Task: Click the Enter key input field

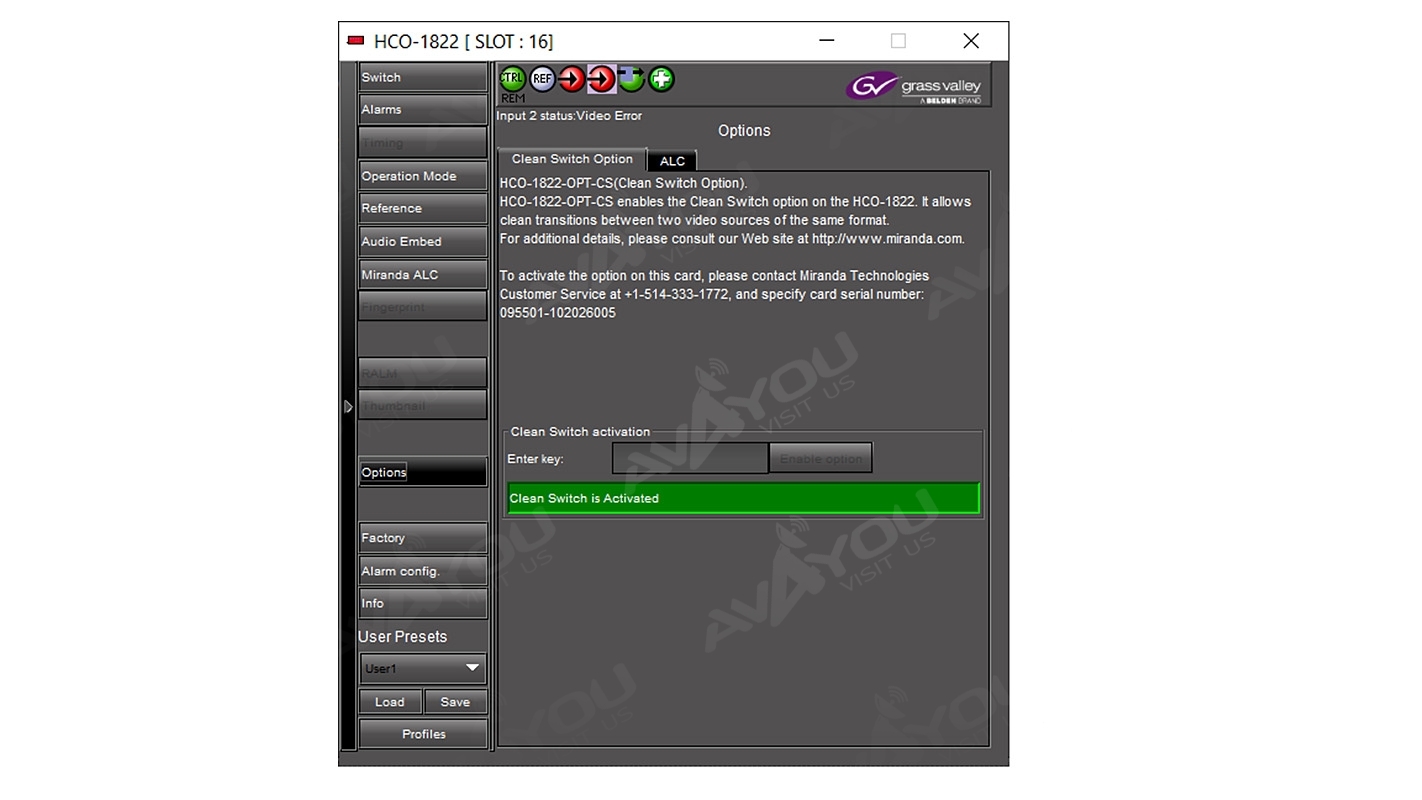Action: coord(689,459)
